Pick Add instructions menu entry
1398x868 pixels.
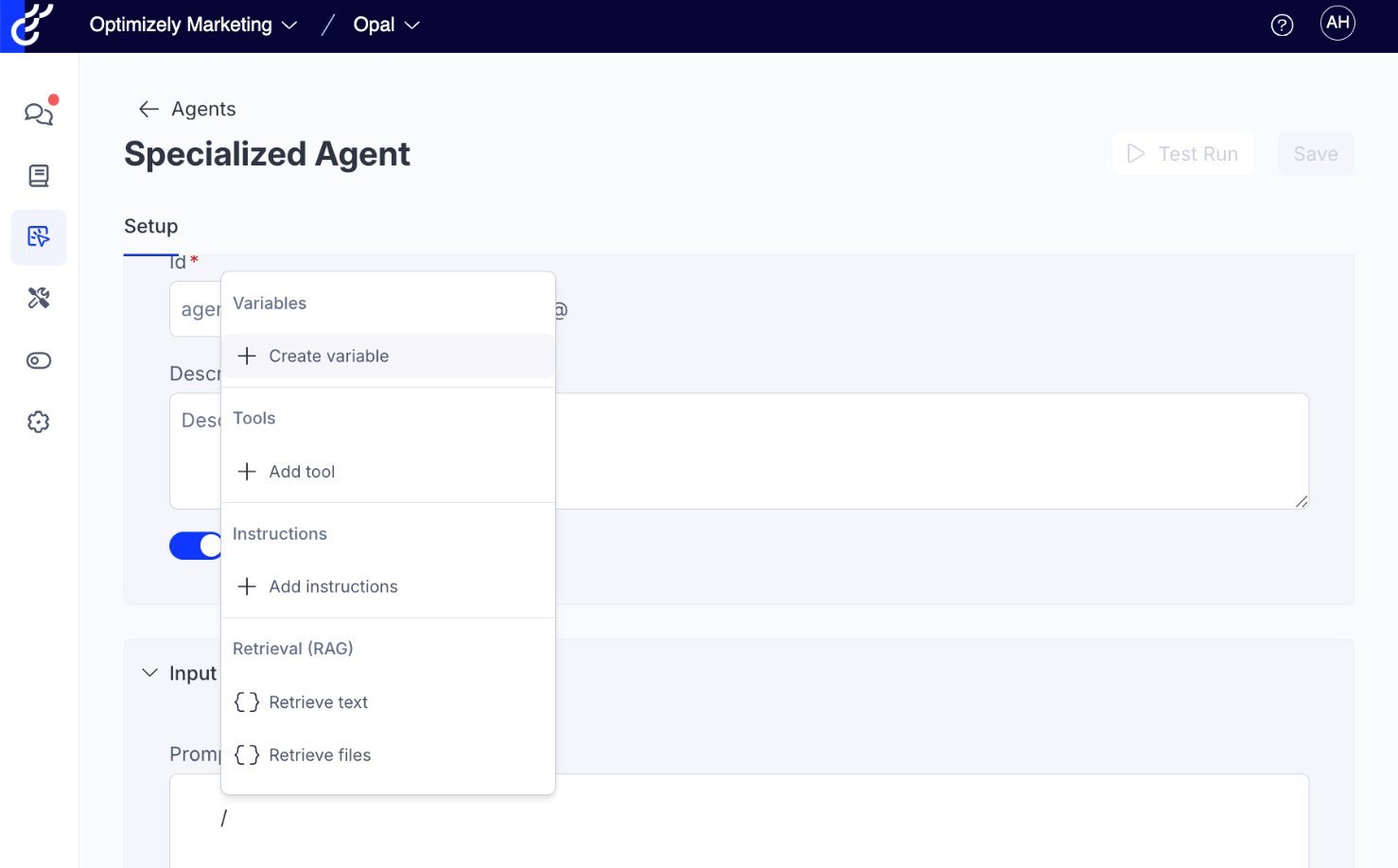(x=333, y=587)
